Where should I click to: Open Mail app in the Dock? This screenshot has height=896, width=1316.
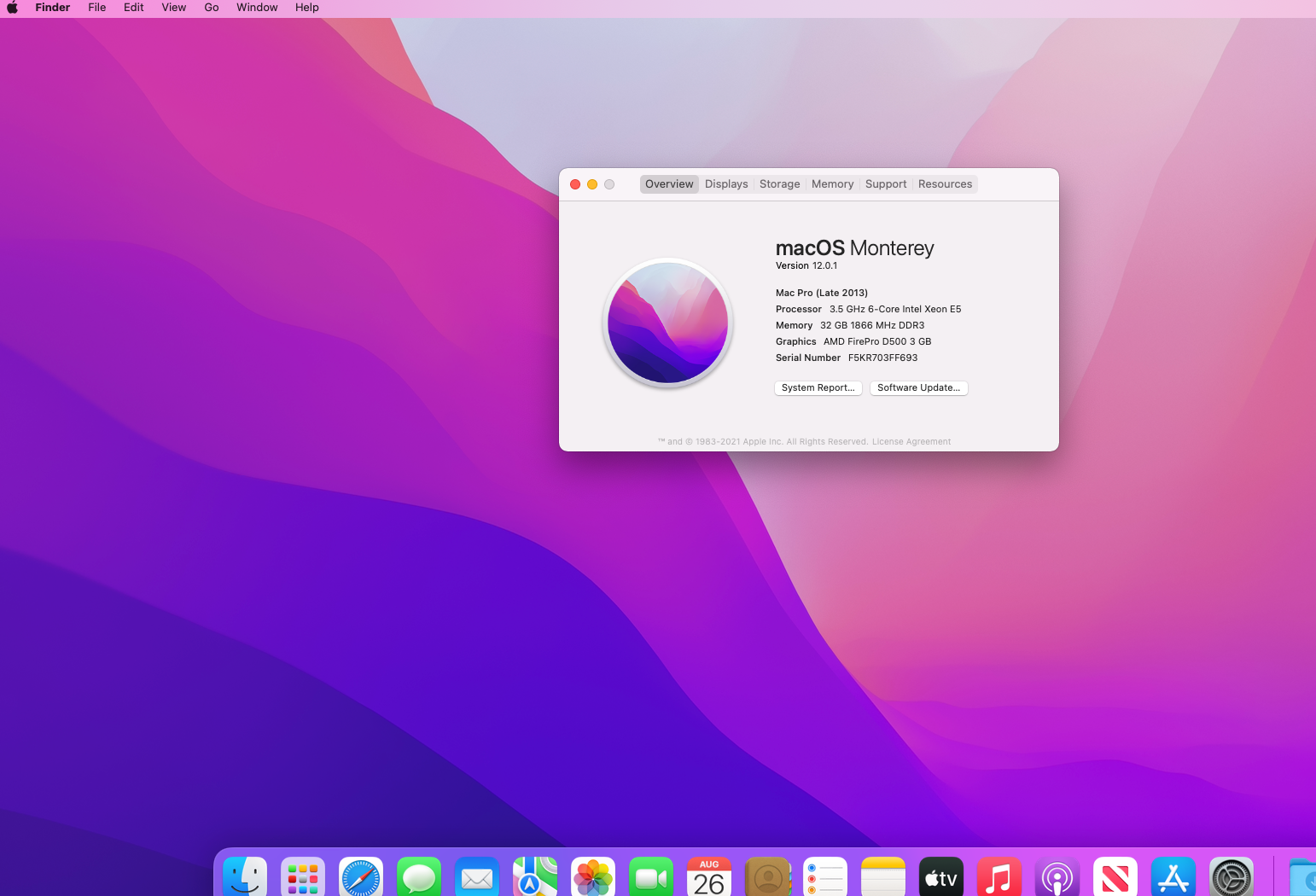pyautogui.click(x=477, y=877)
